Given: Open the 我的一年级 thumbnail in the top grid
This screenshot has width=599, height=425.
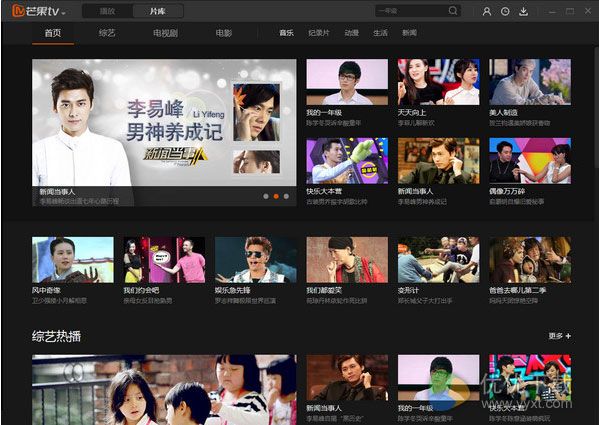Looking at the screenshot, I should [x=347, y=82].
